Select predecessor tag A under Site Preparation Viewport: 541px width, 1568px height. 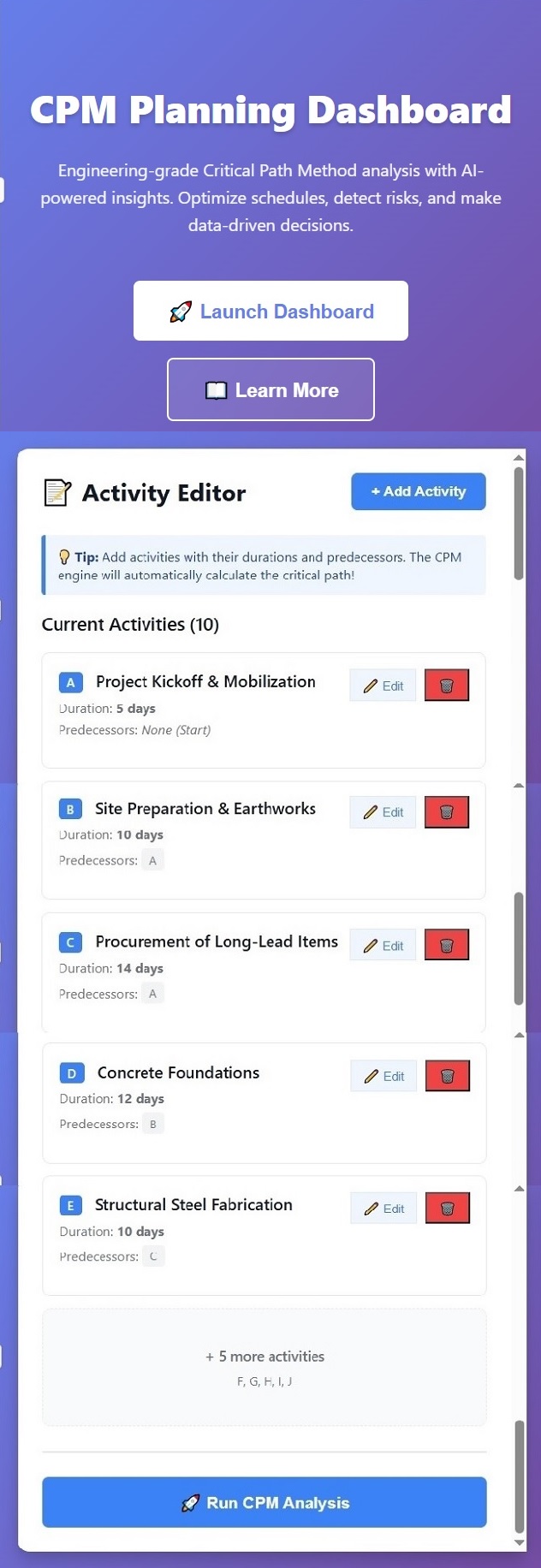click(x=152, y=860)
